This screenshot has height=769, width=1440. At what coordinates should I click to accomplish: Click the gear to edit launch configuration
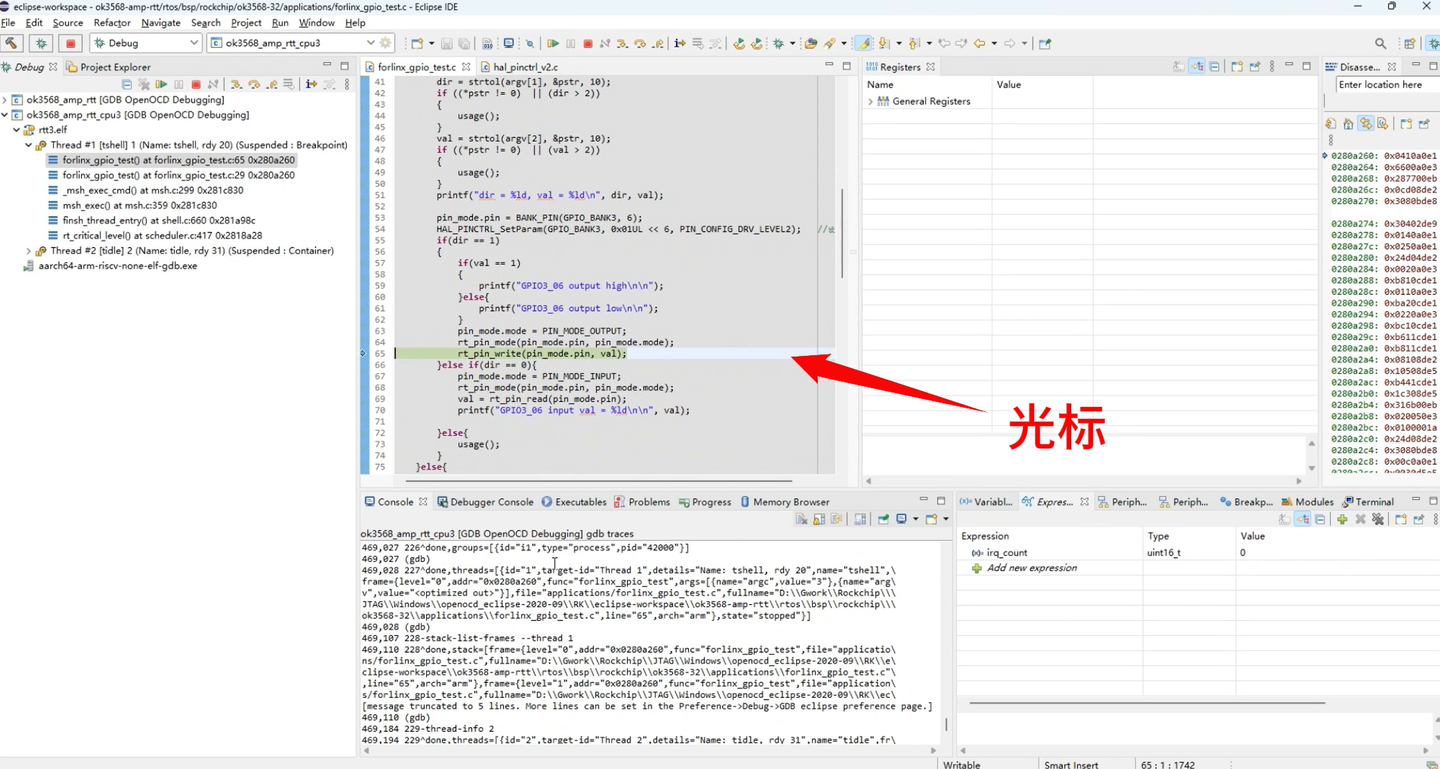click(386, 43)
